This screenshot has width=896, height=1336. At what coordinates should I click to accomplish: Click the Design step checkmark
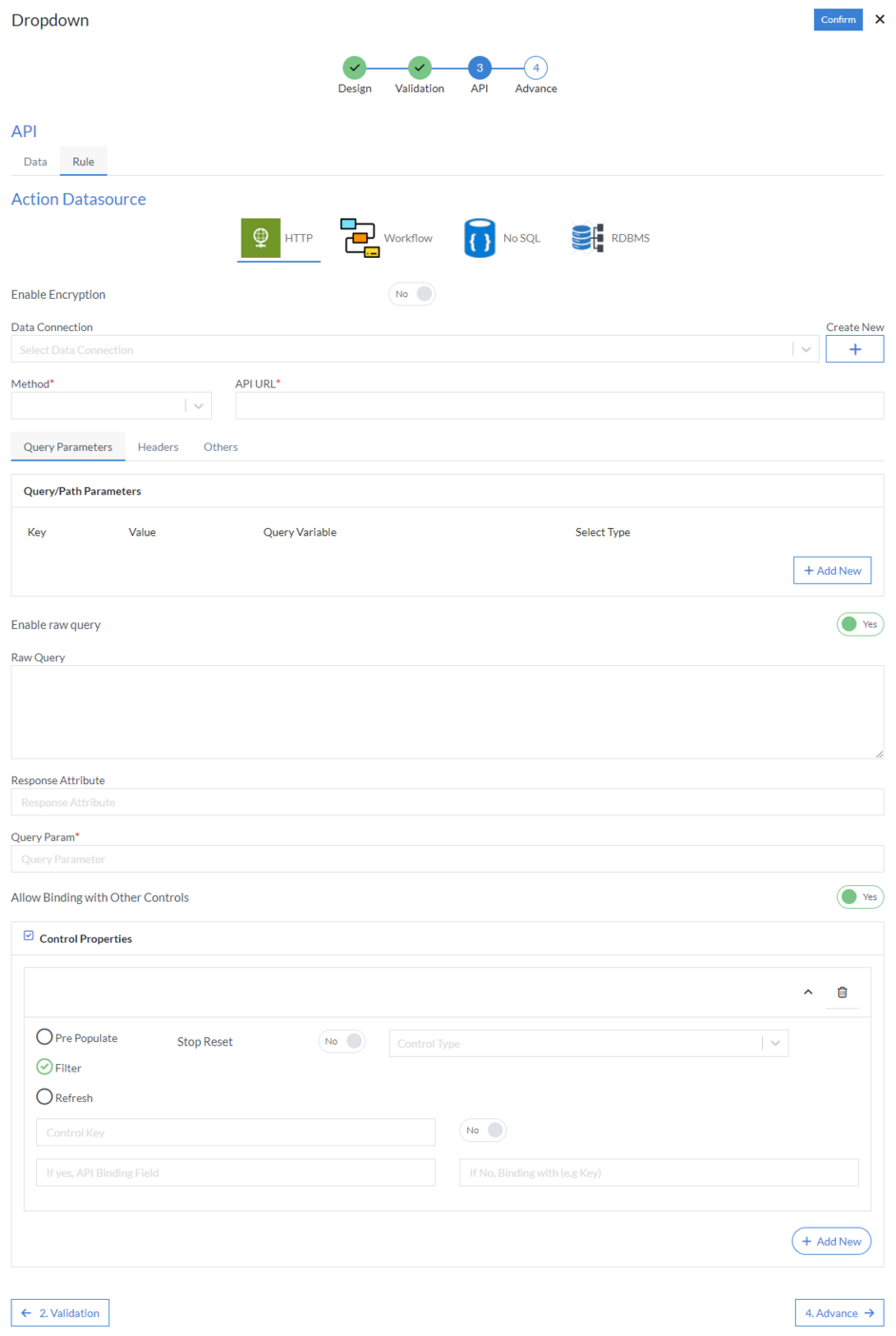[x=355, y=68]
